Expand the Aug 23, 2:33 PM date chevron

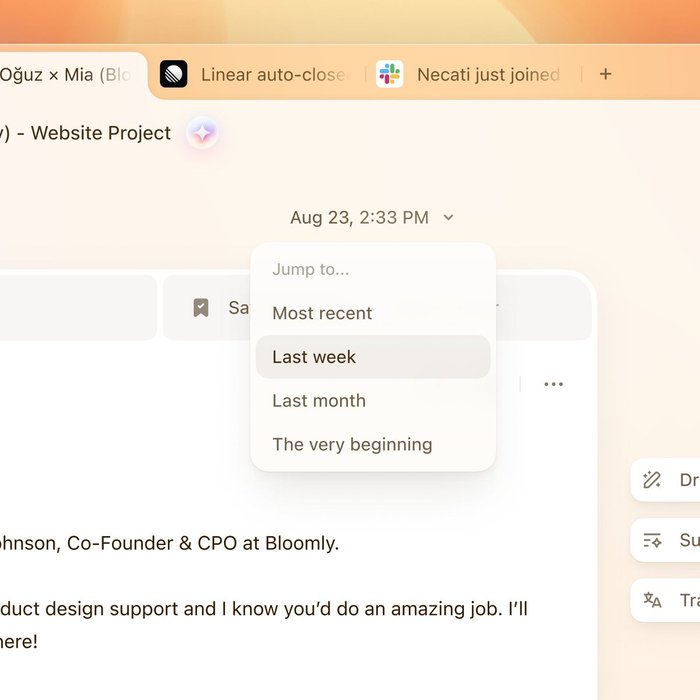(x=448, y=217)
